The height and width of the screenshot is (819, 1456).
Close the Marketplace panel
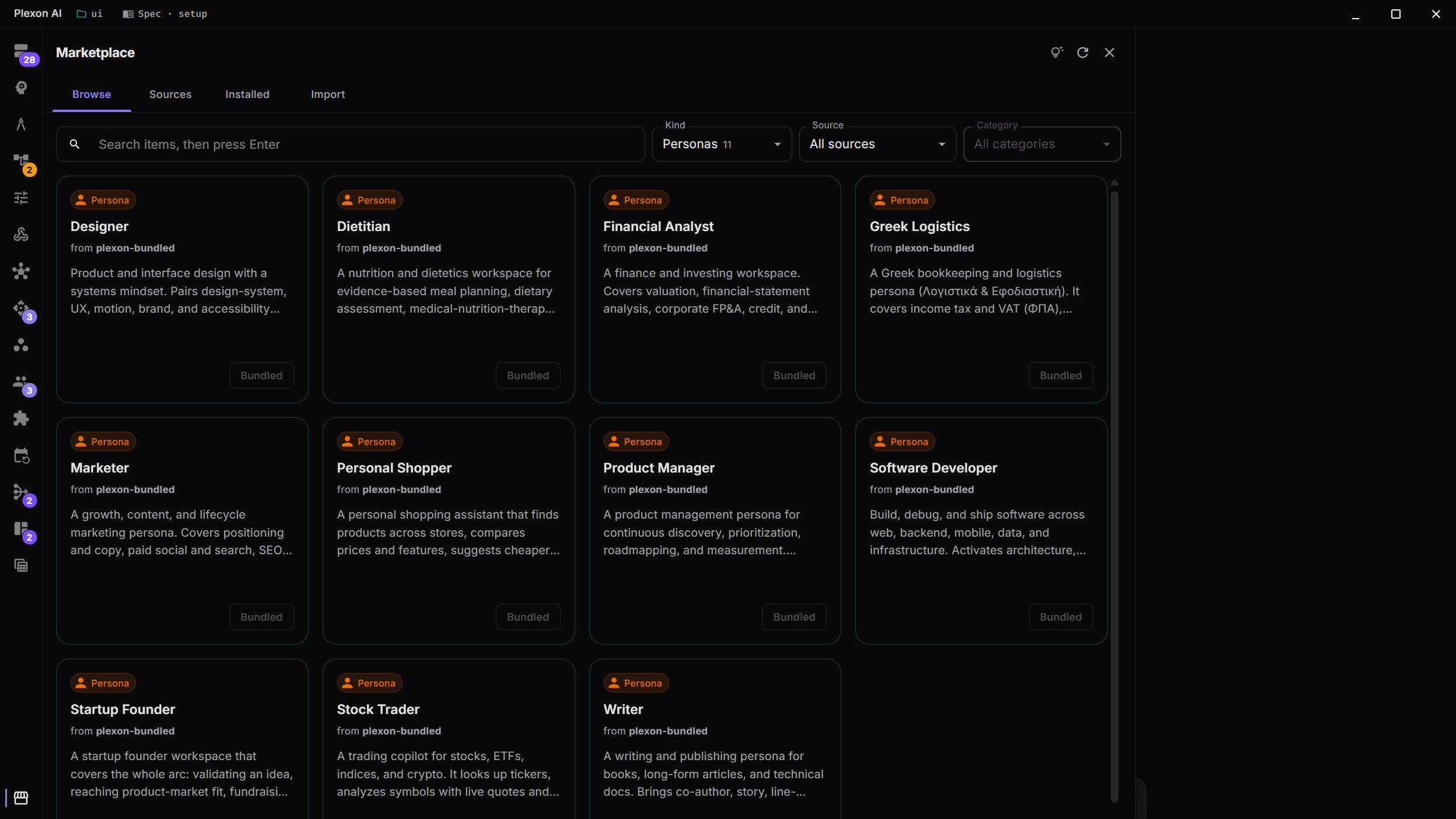click(x=1109, y=52)
